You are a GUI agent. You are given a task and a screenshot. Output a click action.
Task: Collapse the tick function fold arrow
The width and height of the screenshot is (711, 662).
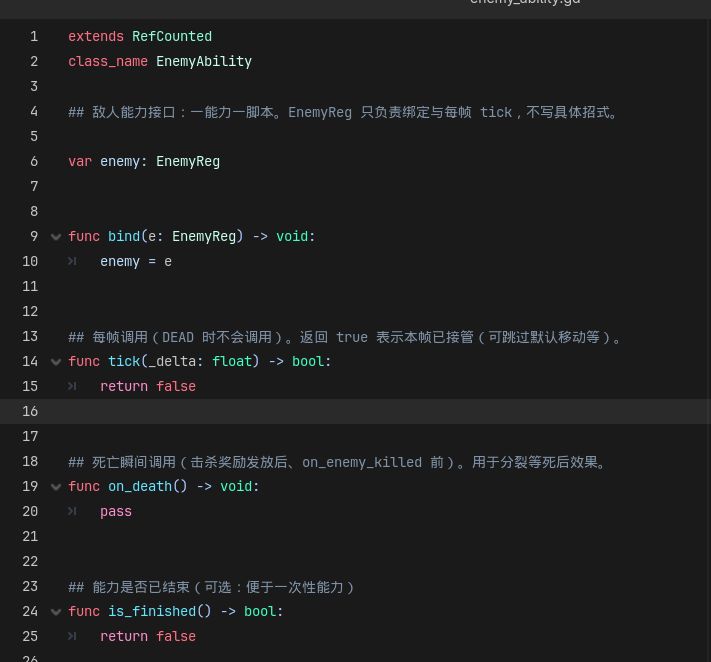coord(56,362)
